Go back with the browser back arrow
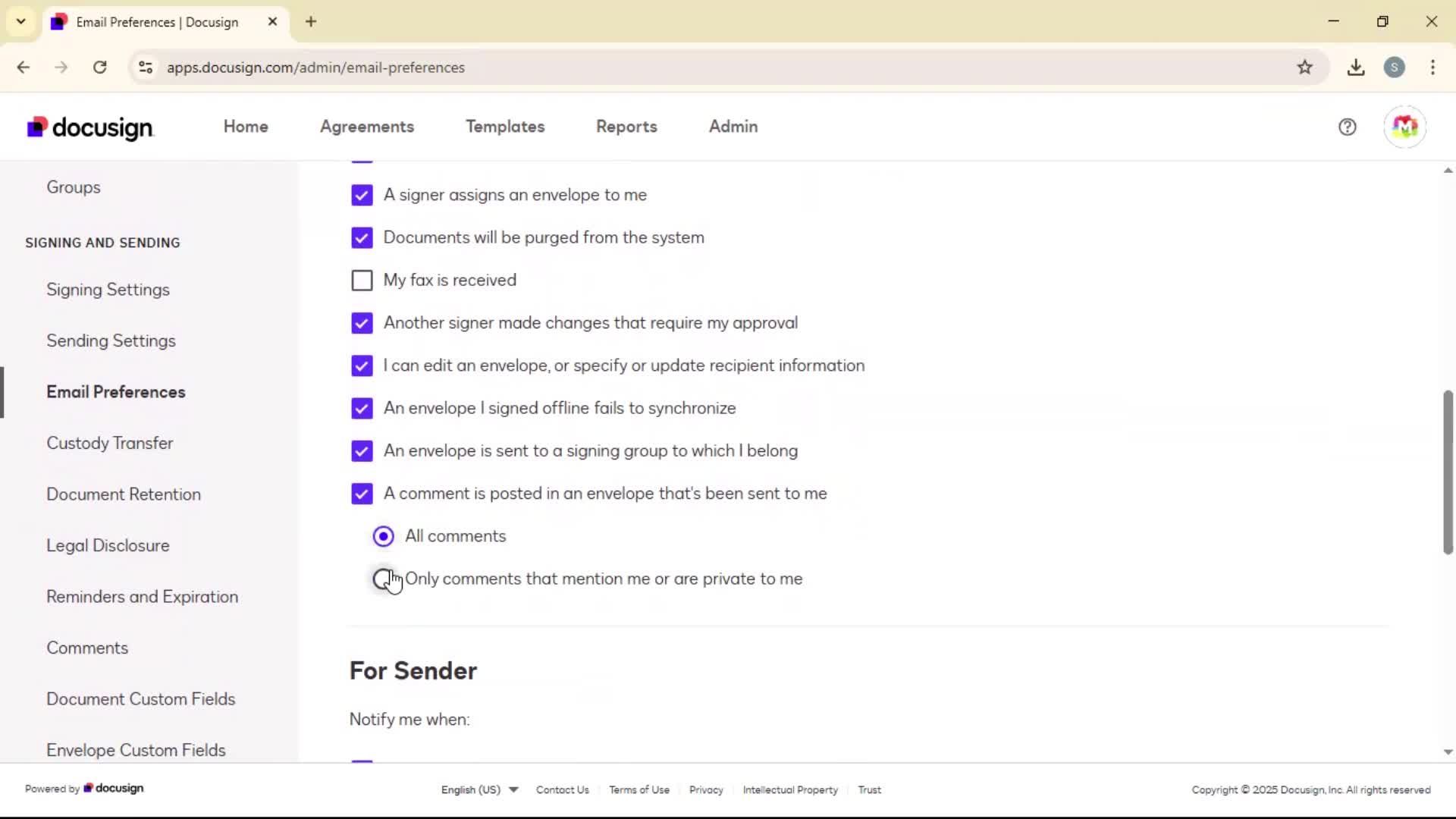The image size is (1456, 819). [x=24, y=67]
